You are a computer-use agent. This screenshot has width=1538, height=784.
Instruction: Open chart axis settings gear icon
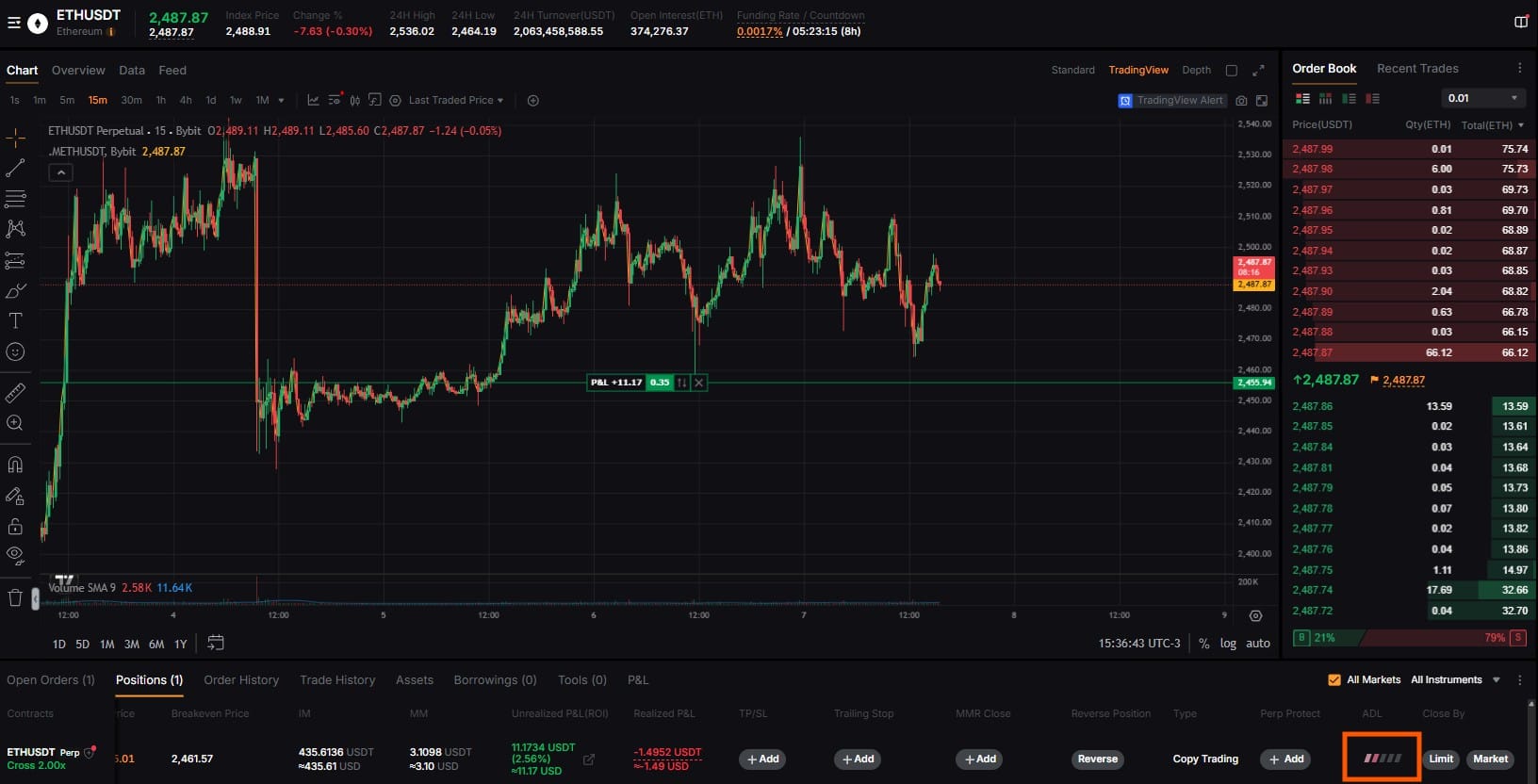coord(1255,615)
